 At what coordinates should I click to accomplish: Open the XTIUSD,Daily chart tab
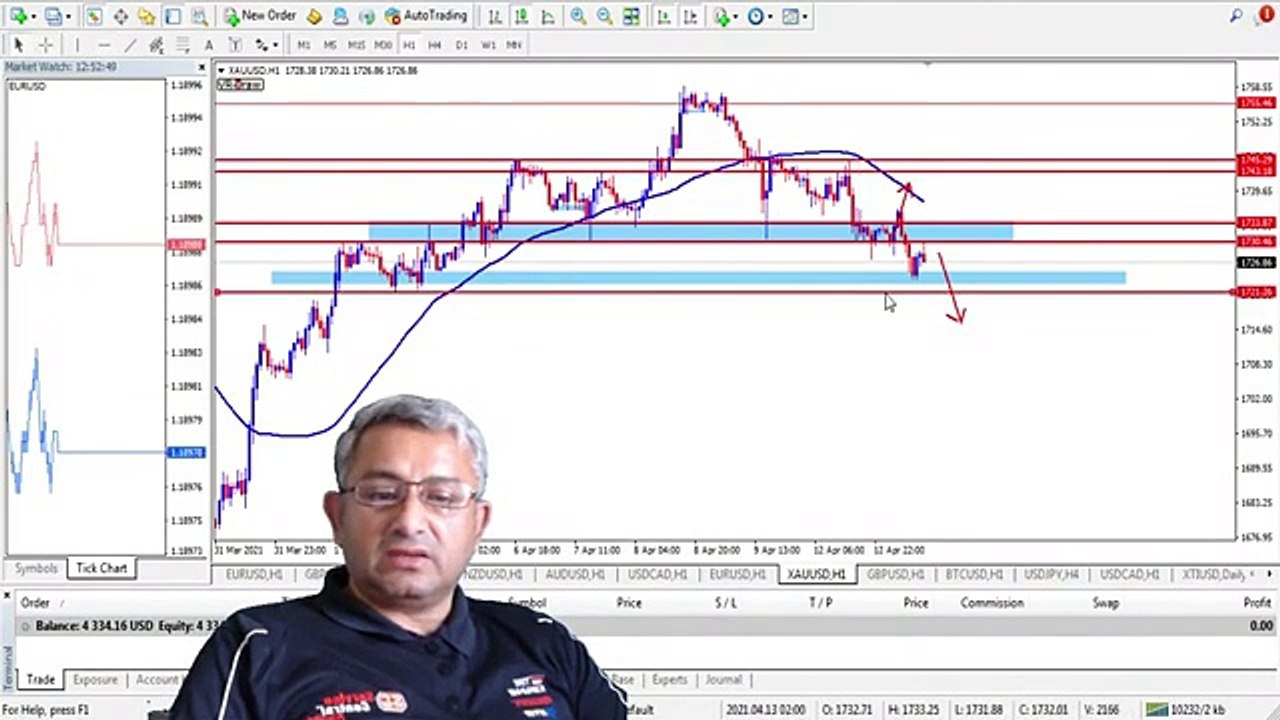pyautogui.click(x=1216, y=574)
